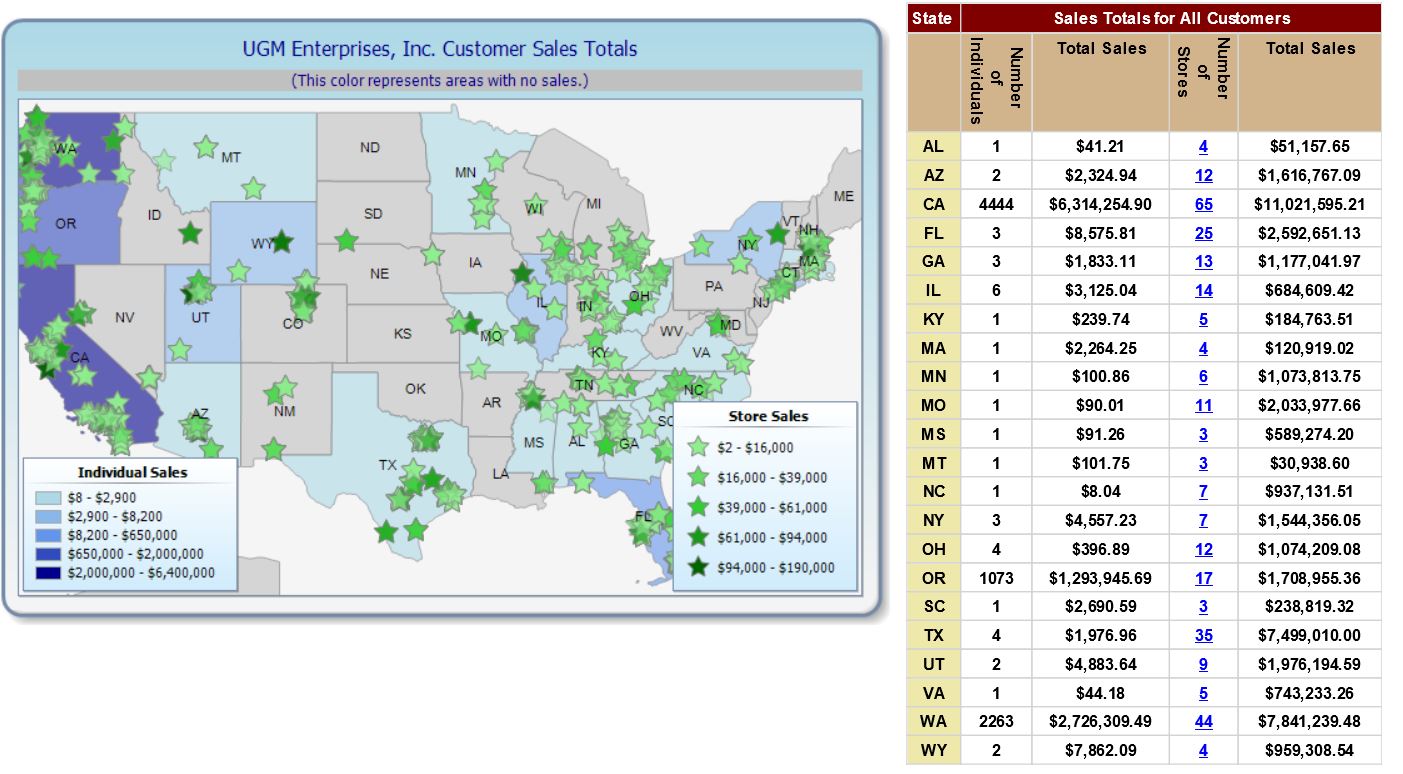The width and height of the screenshot is (1403, 774).
Task: Select Arkansas (AR) on the map
Action: (x=491, y=404)
